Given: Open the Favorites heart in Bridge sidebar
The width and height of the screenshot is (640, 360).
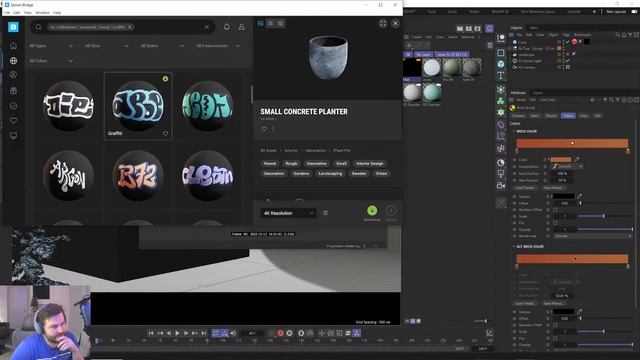Looking at the screenshot, I should pos(13,121).
